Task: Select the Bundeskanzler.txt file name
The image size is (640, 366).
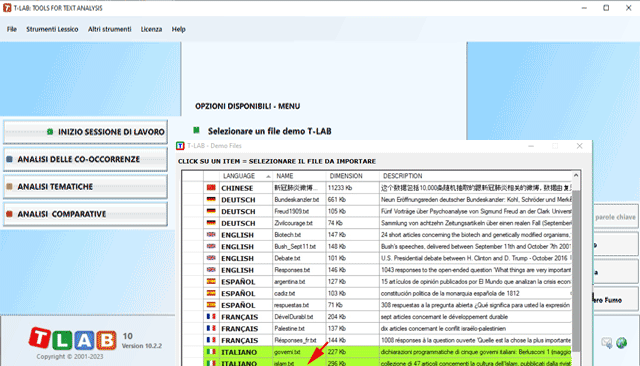Action: point(296,200)
